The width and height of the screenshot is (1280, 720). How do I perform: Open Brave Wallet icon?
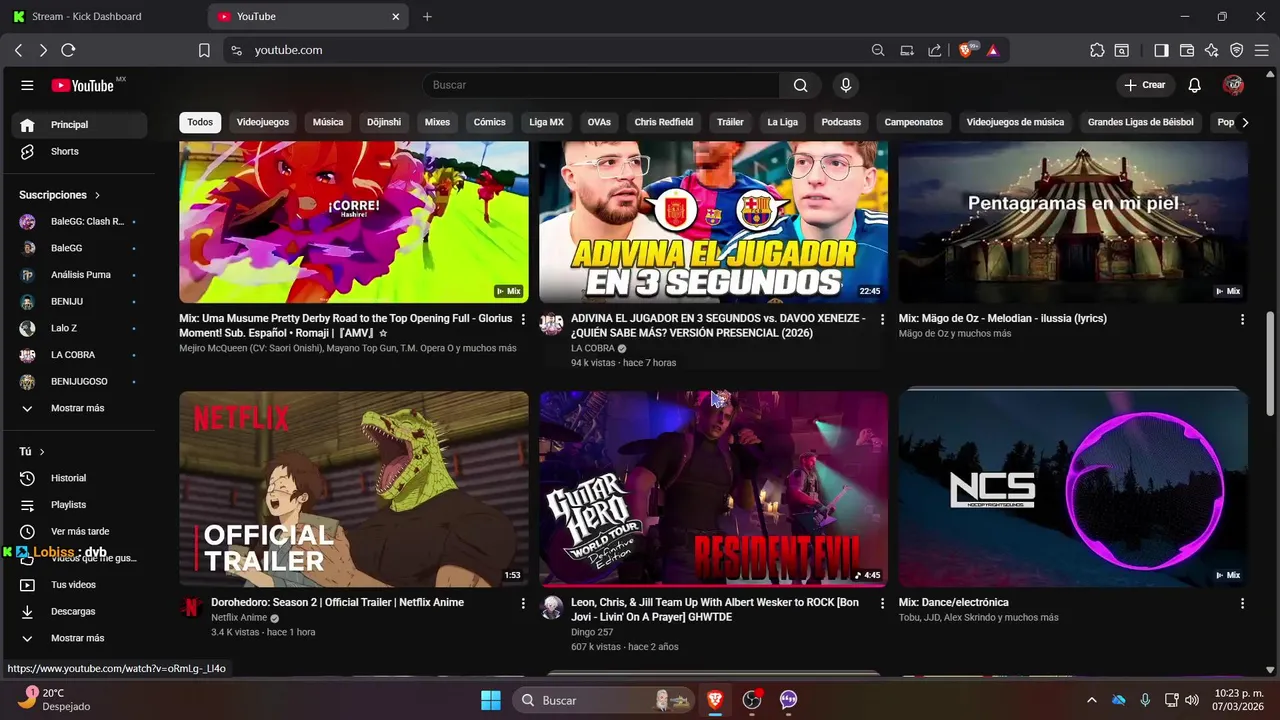point(1187,50)
